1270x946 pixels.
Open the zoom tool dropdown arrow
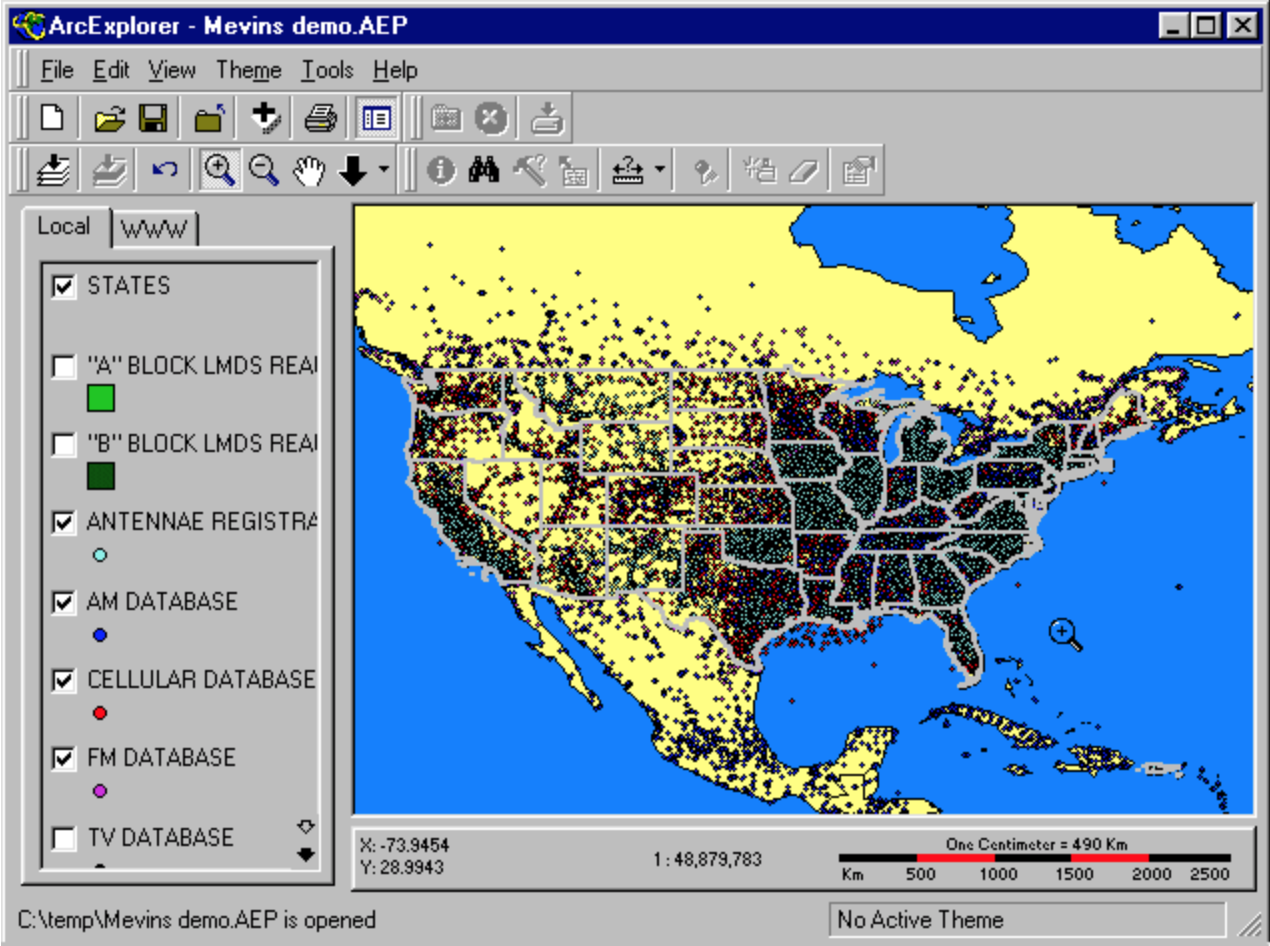coord(383,168)
